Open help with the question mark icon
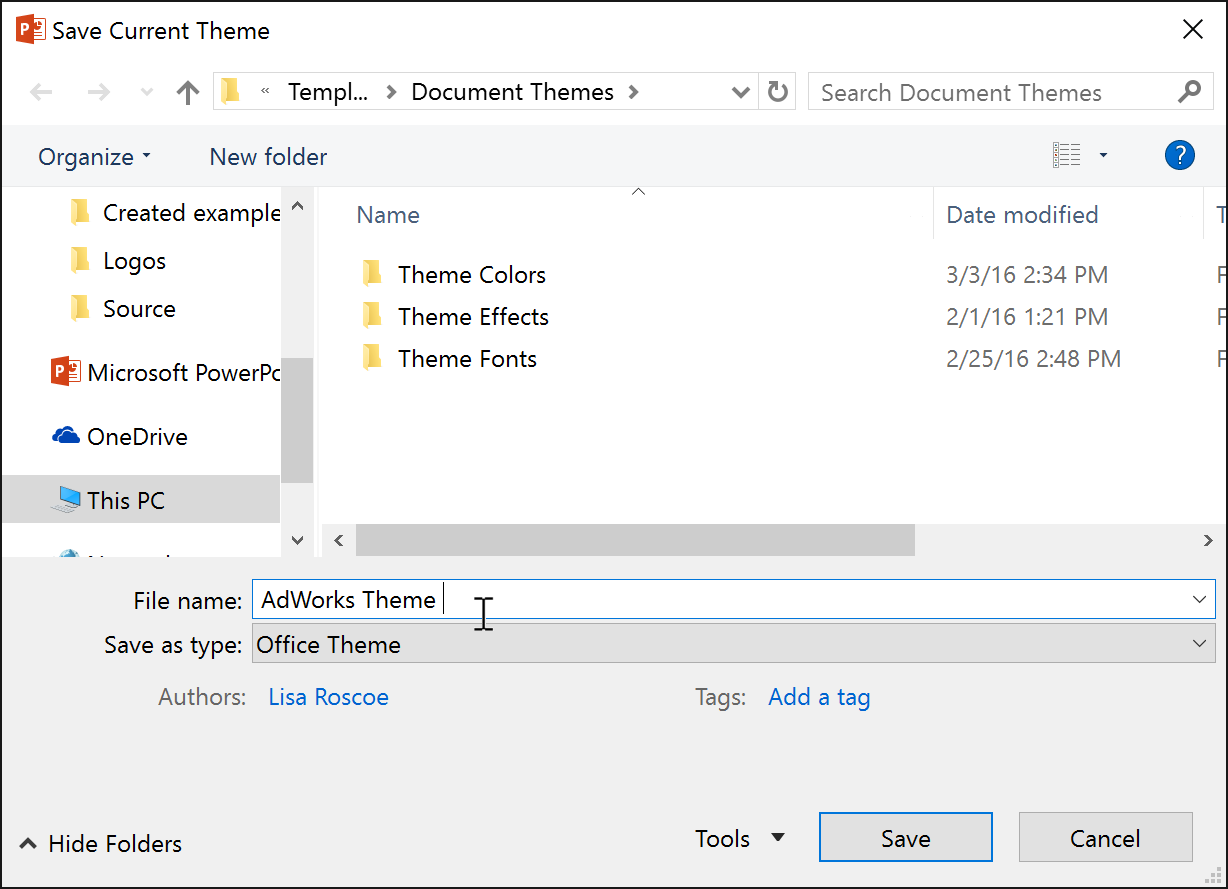 pos(1180,156)
